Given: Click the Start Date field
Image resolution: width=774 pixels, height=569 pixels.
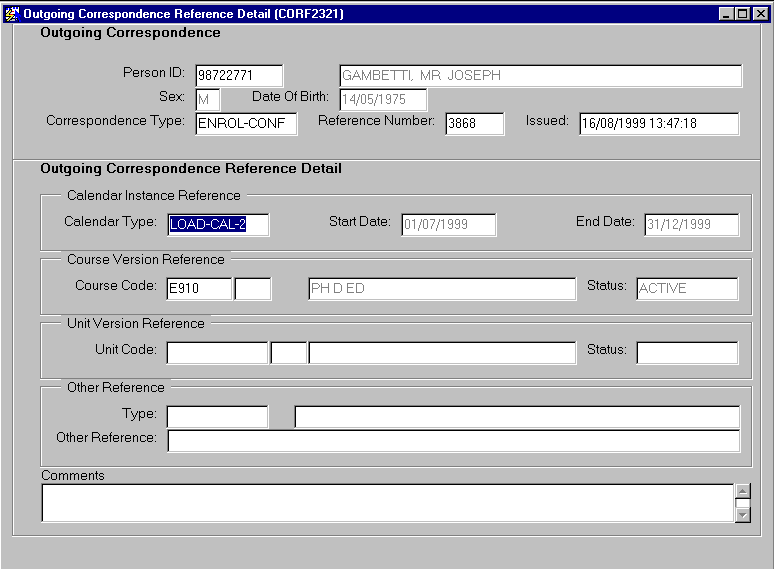Looking at the screenshot, I should pos(449,225).
